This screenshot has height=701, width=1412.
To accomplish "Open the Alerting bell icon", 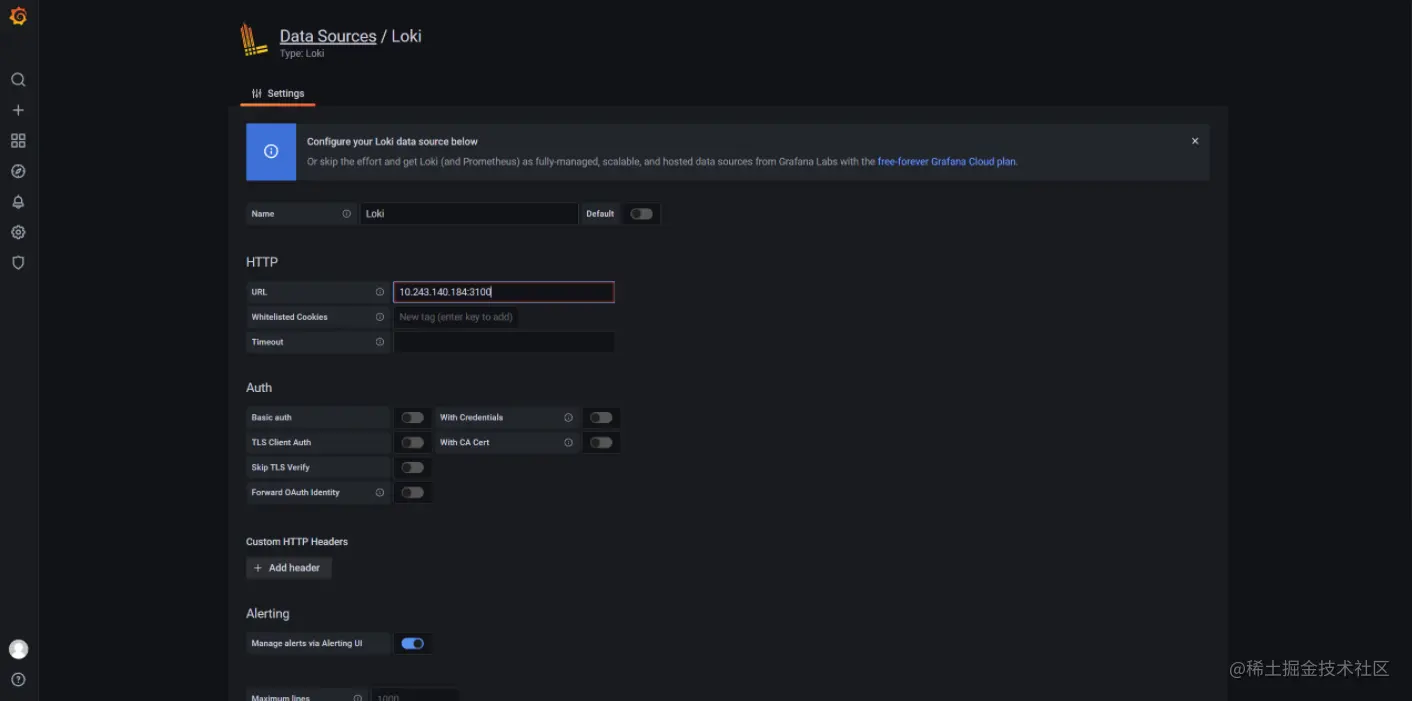I will (18, 202).
